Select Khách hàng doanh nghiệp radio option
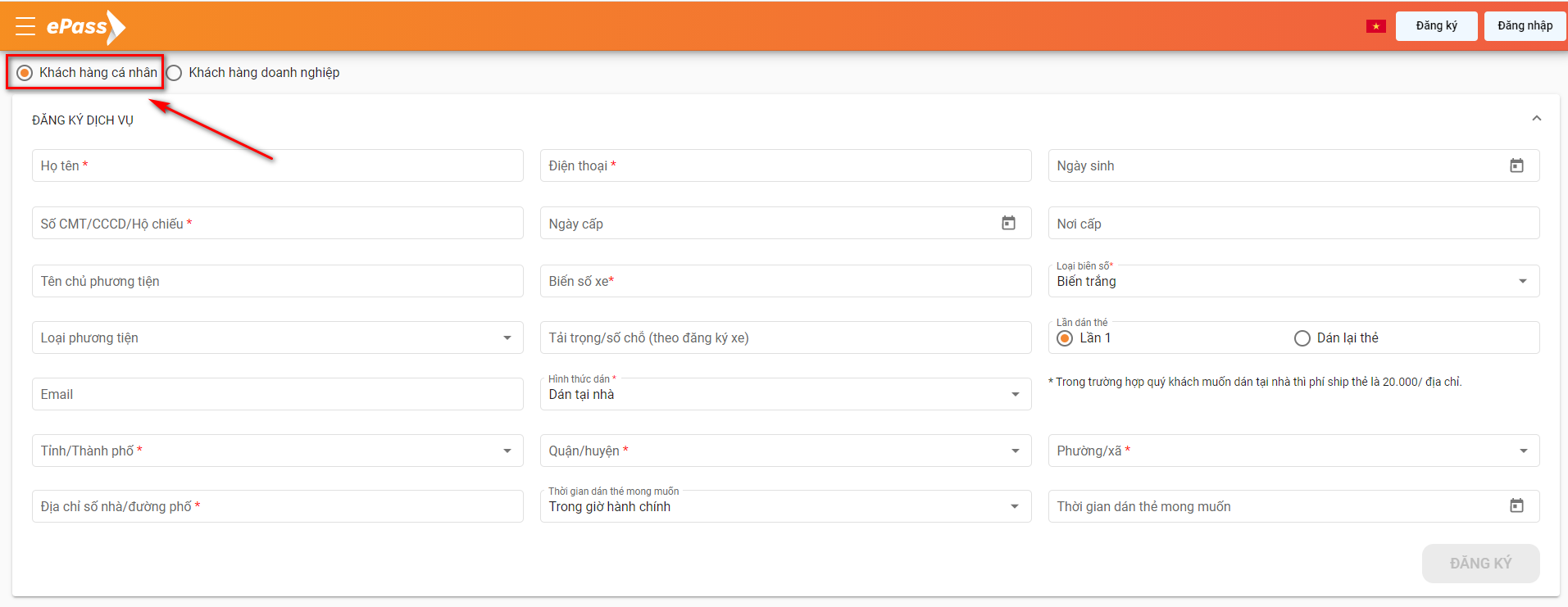Screen dimensions: 1568x607 175,73
